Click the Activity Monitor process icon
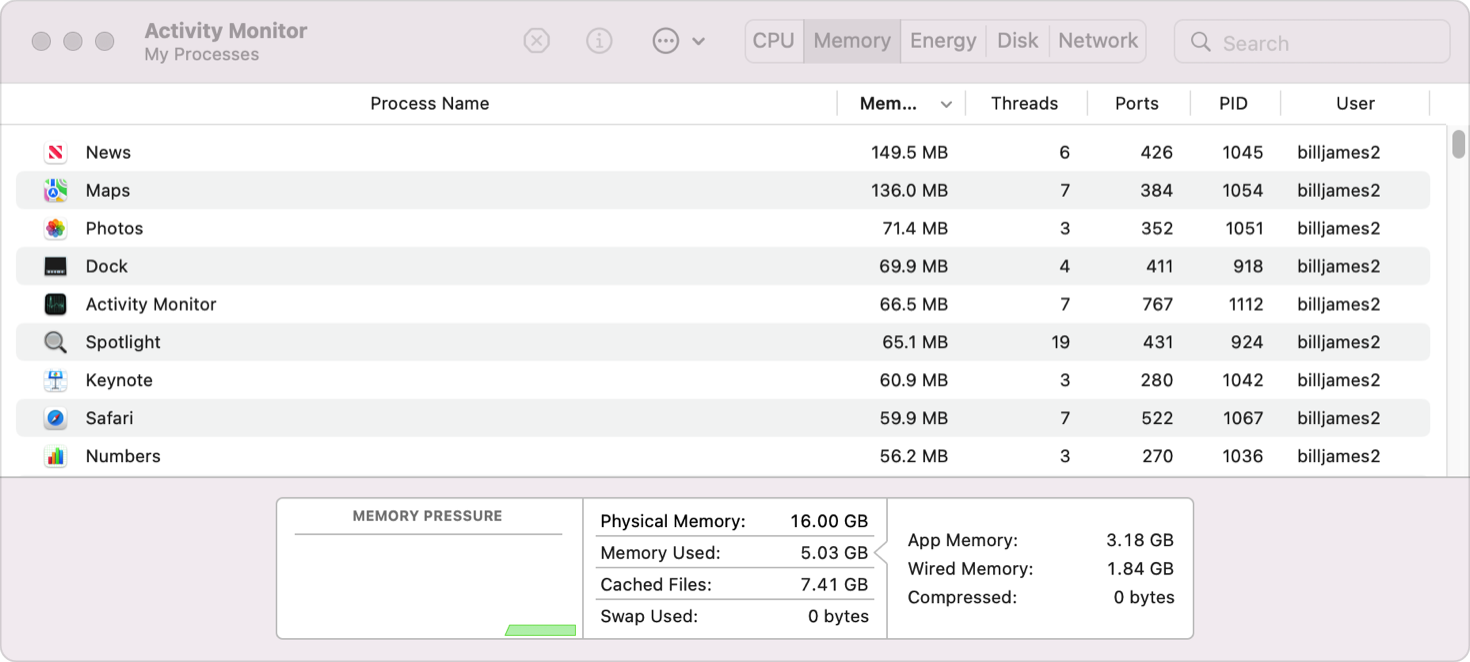The width and height of the screenshot is (1470, 662). tap(56, 304)
